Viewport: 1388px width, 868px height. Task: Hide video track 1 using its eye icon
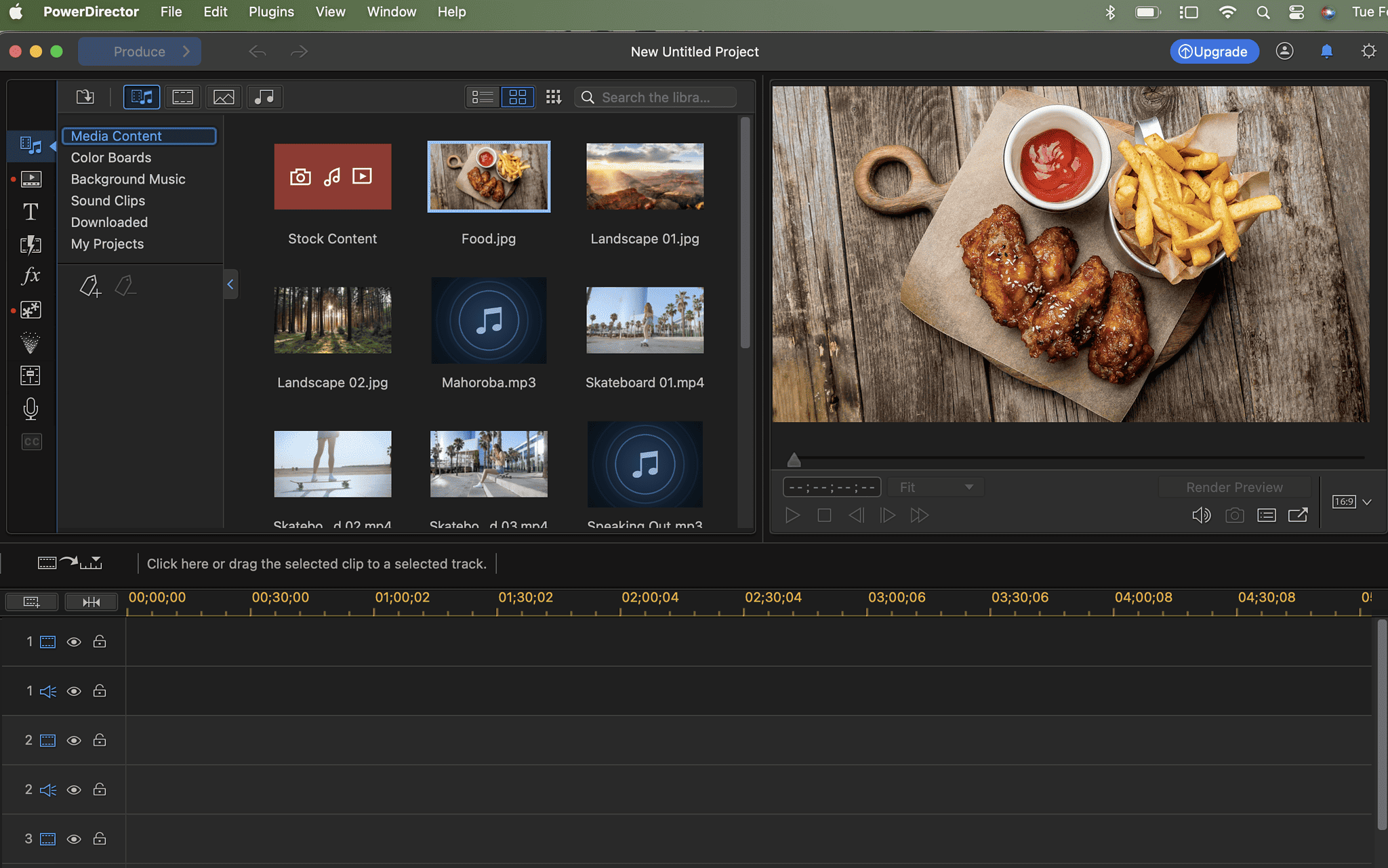(73, 642)
